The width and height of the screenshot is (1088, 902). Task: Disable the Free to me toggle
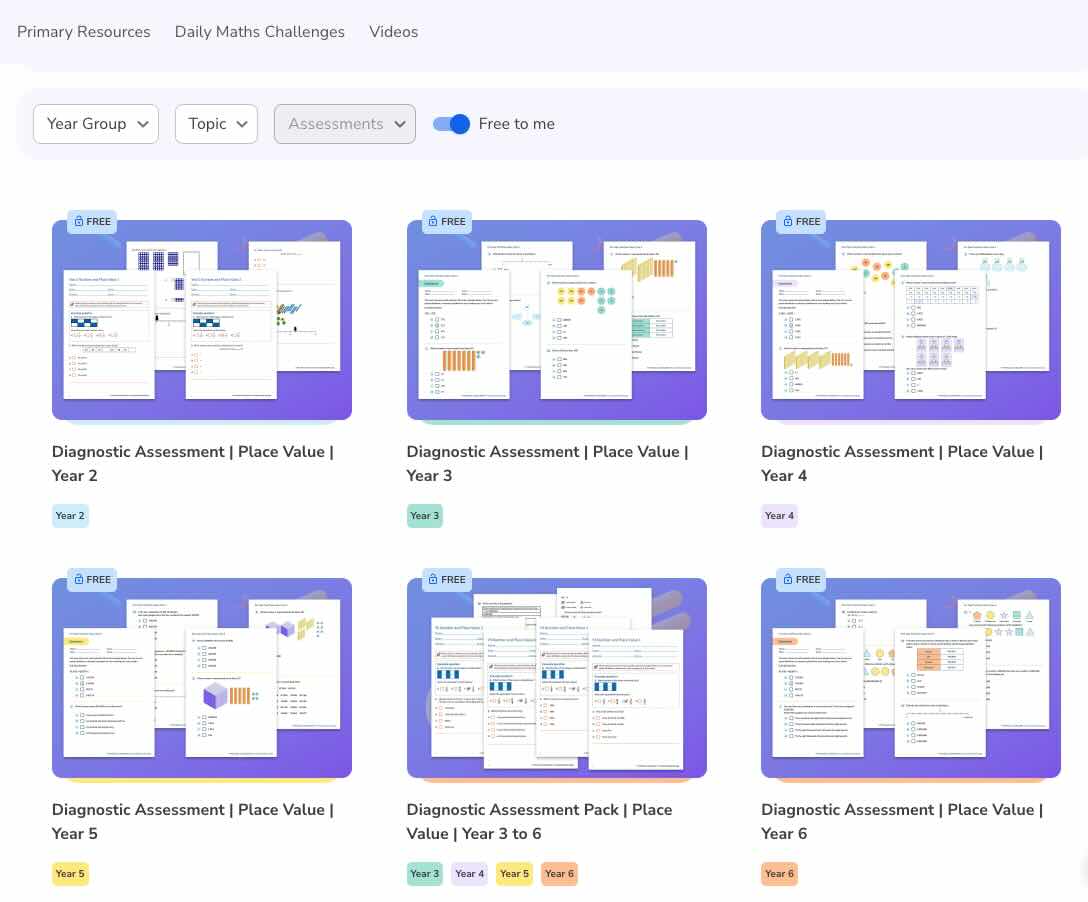[451, 124]
